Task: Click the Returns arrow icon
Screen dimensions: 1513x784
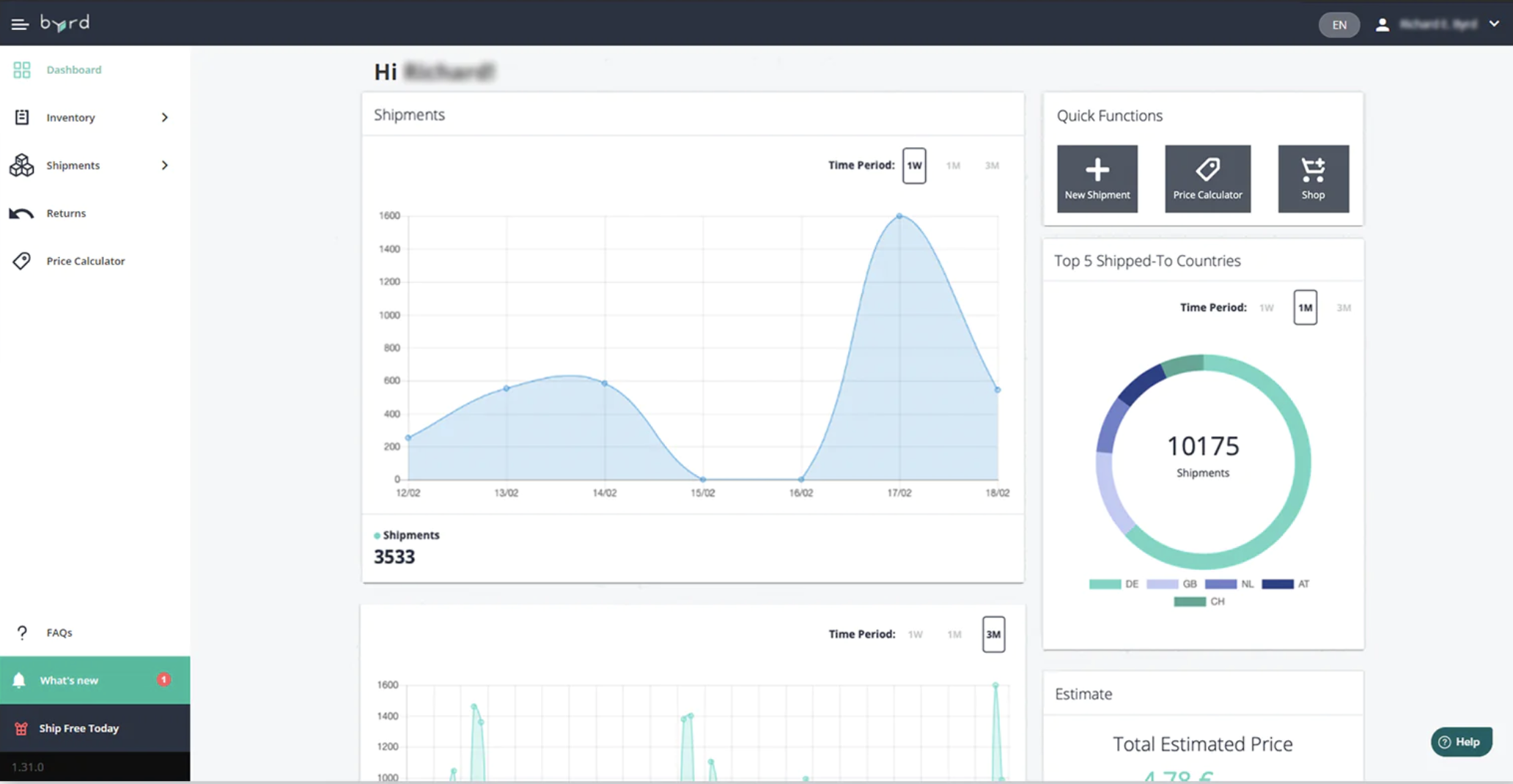Action: [21, 213]
